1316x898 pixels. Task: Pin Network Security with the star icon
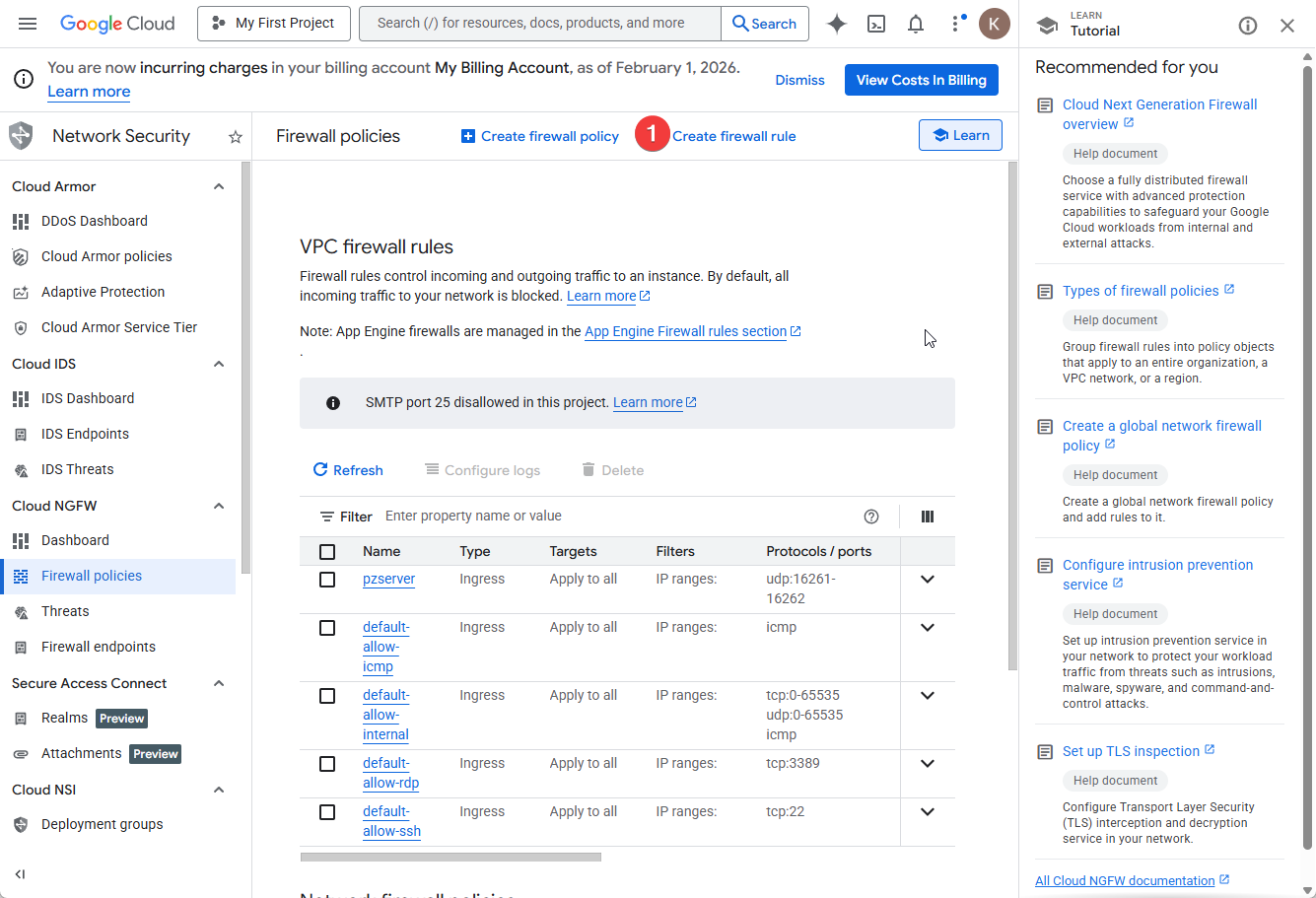coord(236,137)
